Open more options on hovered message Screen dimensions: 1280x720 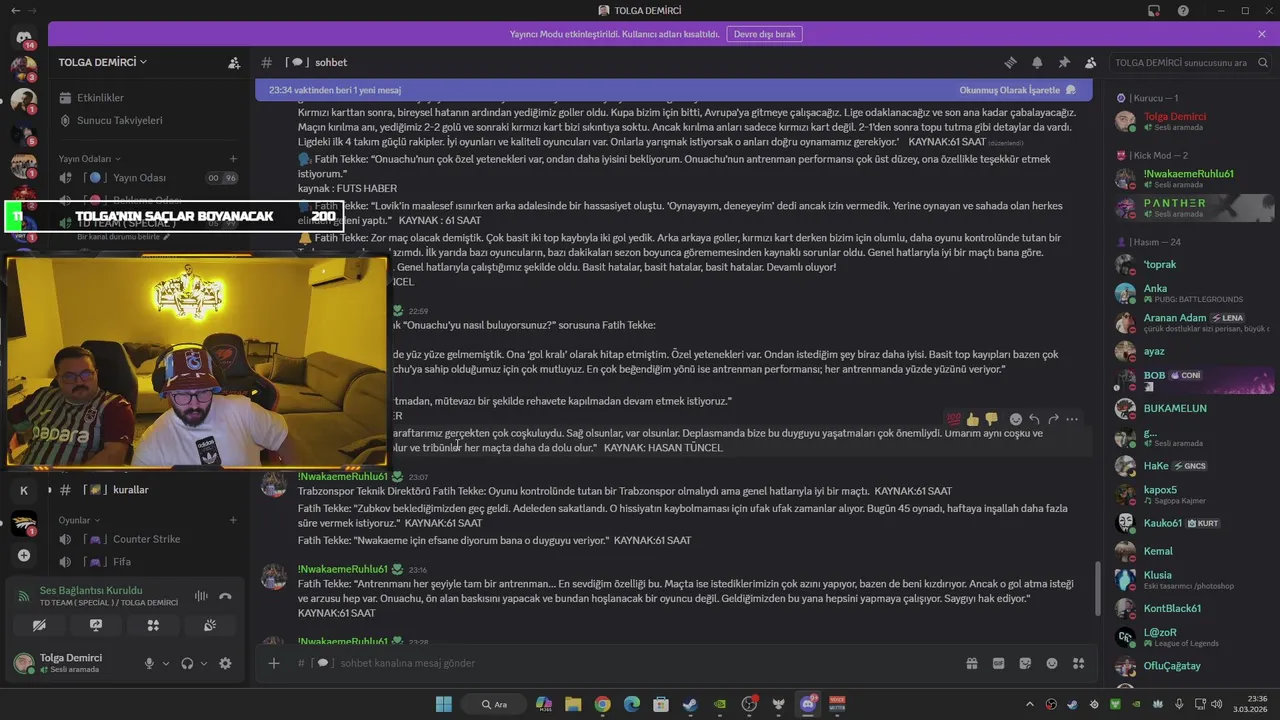click(x=1072, y=419)
